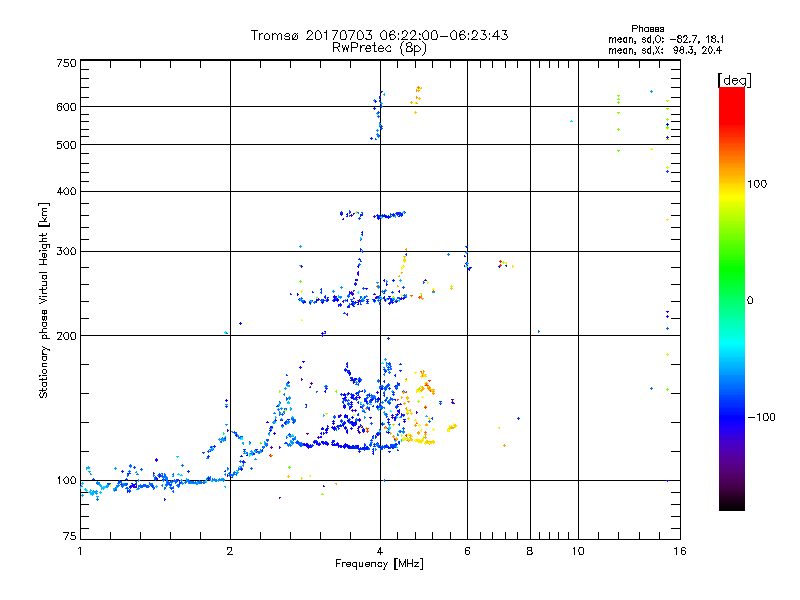Viewport: 800px width, 600px height.
Task: Click the x-axis tick label '8'
Action: 530,551
